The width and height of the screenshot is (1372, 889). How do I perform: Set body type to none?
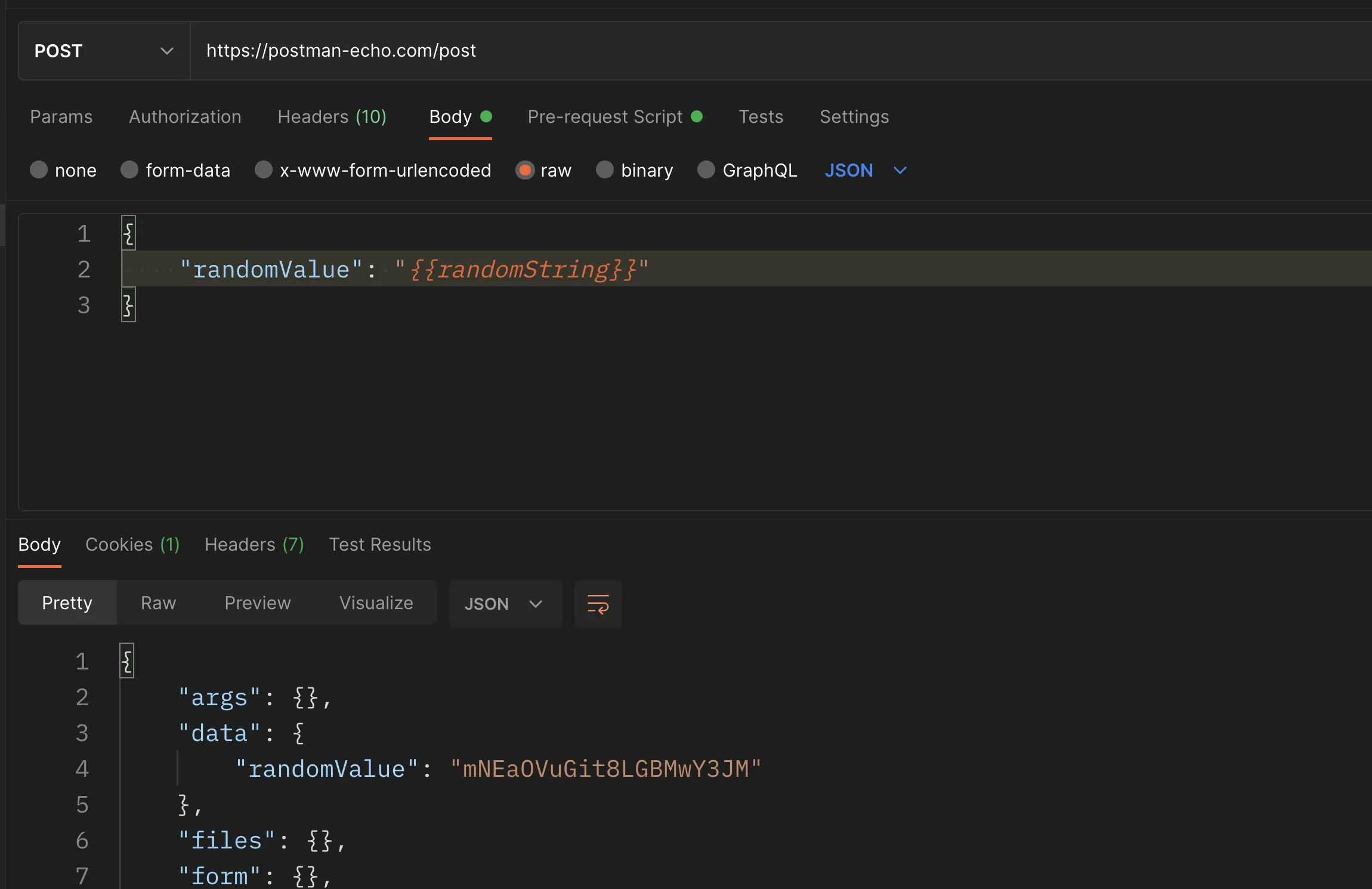tap(39, 170)
